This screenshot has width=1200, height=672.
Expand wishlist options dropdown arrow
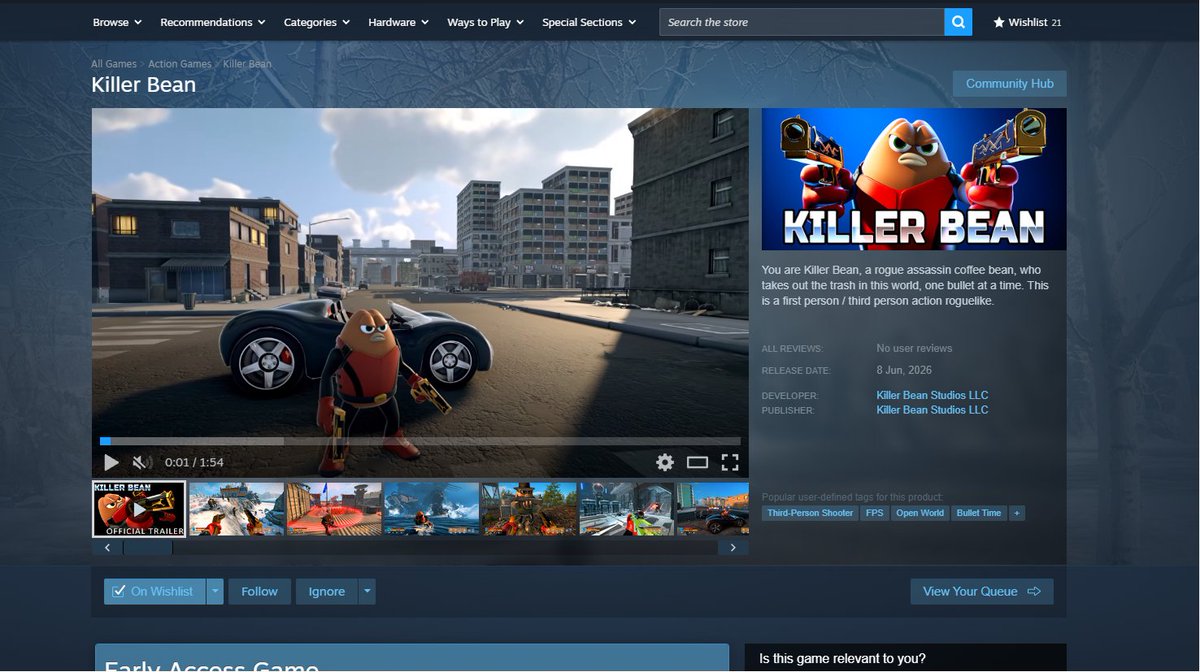(215, 591)
